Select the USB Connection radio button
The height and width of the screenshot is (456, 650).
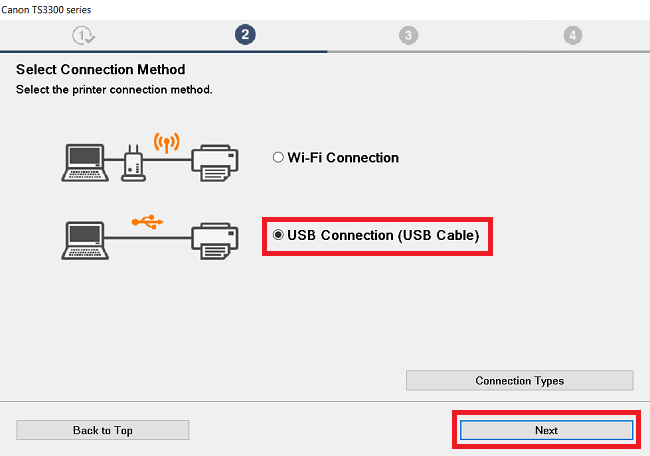pos(278,235)
